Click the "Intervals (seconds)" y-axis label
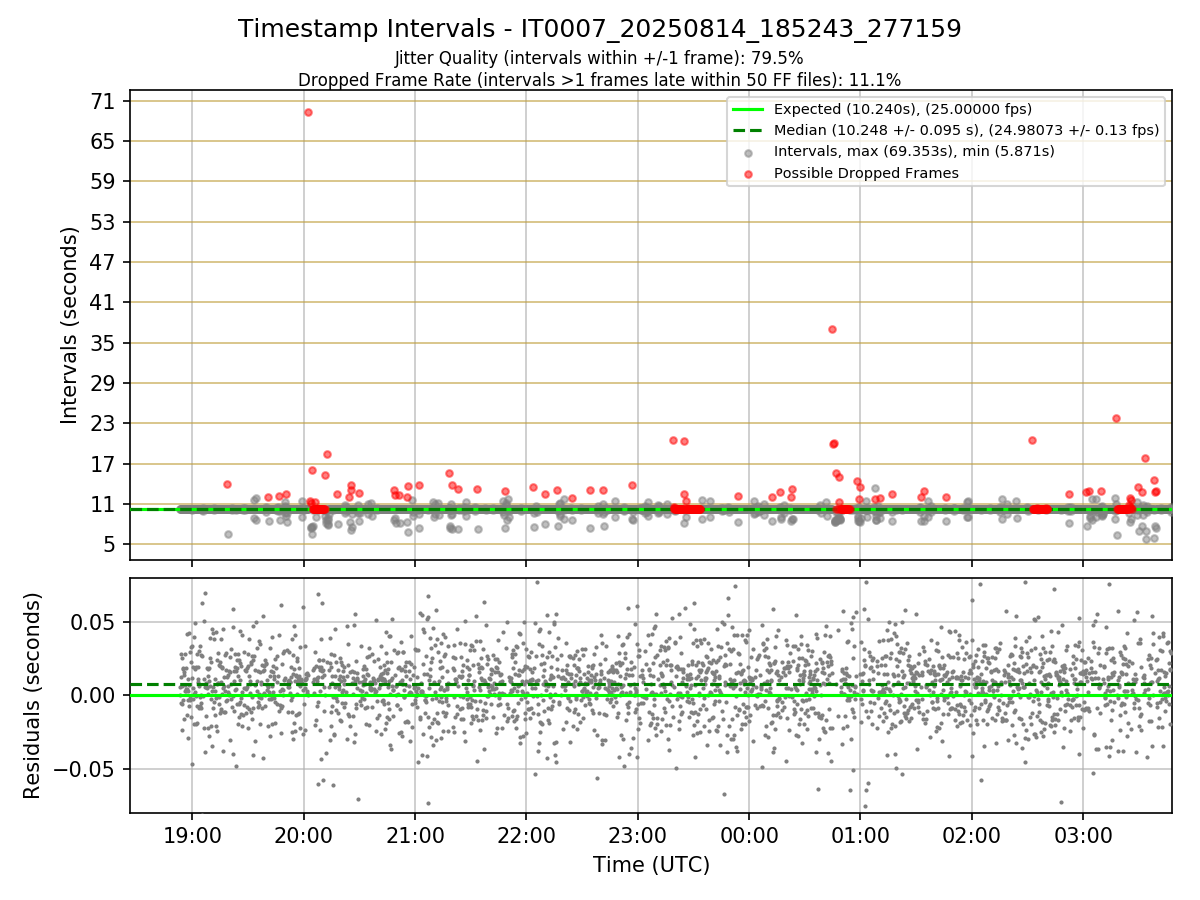 (70, 325)
